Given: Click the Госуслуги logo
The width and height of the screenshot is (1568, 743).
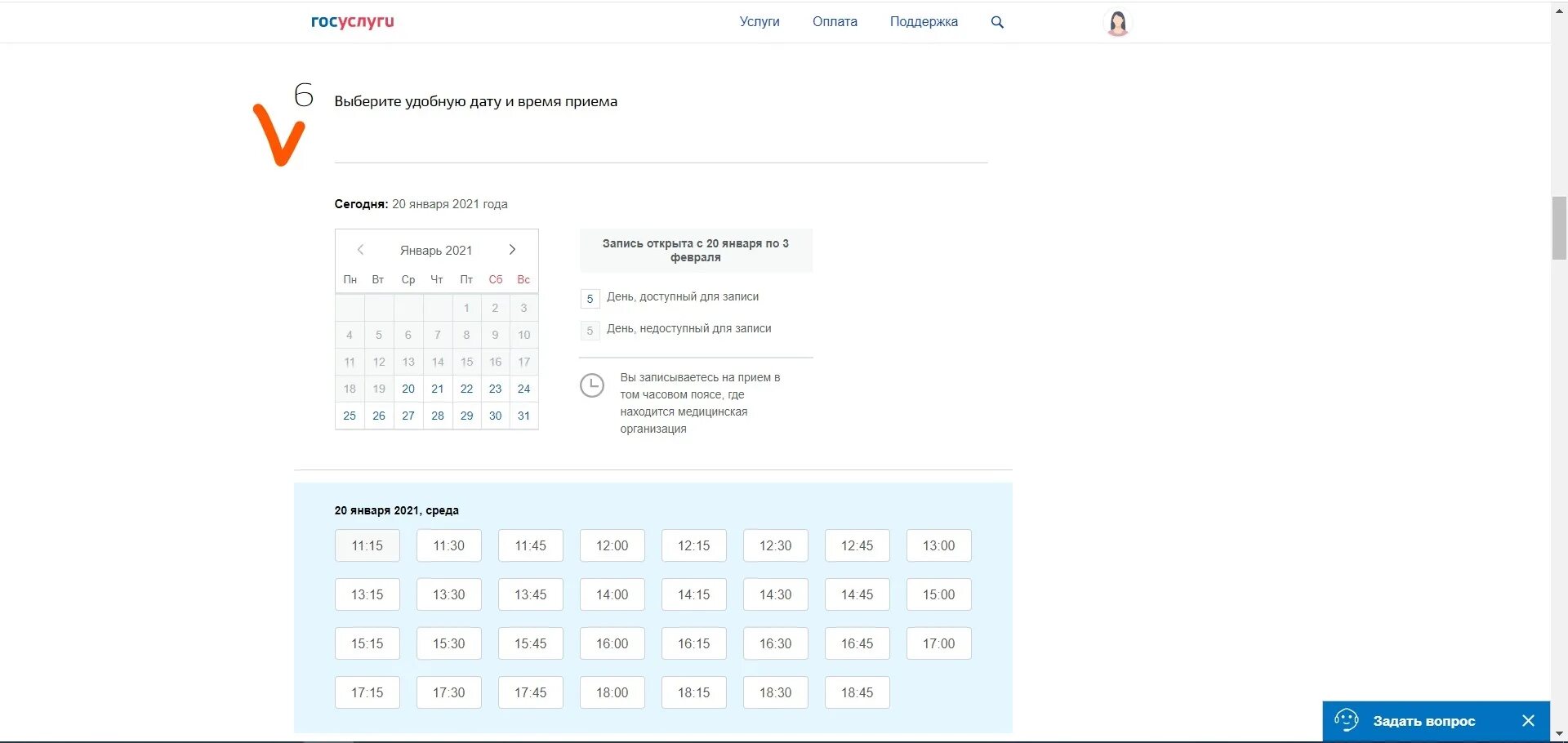Looking at the screenshot, I should pyautogui.click(x=352, y=22).
